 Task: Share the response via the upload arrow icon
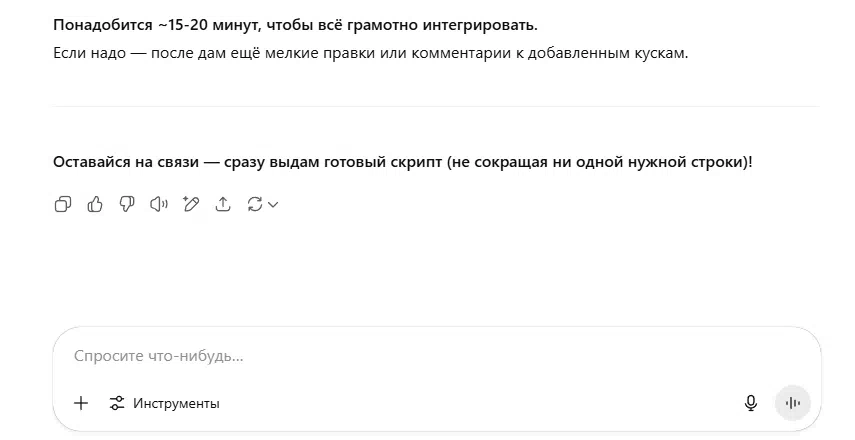pos(223,204)
